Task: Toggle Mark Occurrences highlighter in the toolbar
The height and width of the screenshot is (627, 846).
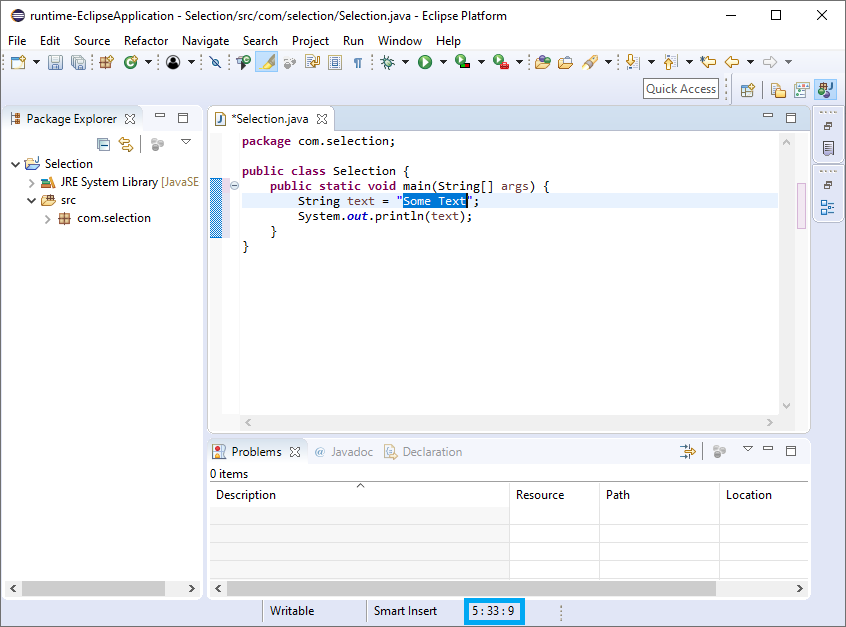Action: pyautogui.click(x=266, y=62)
